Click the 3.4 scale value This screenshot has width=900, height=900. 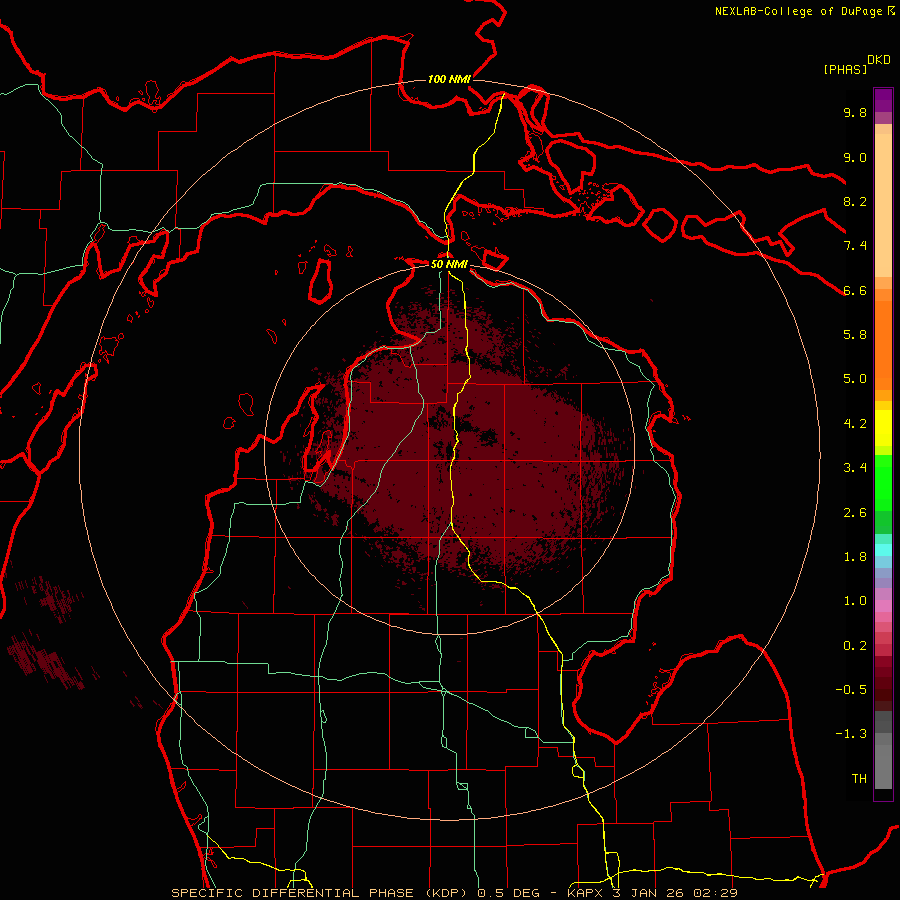(x=855, y=468)
